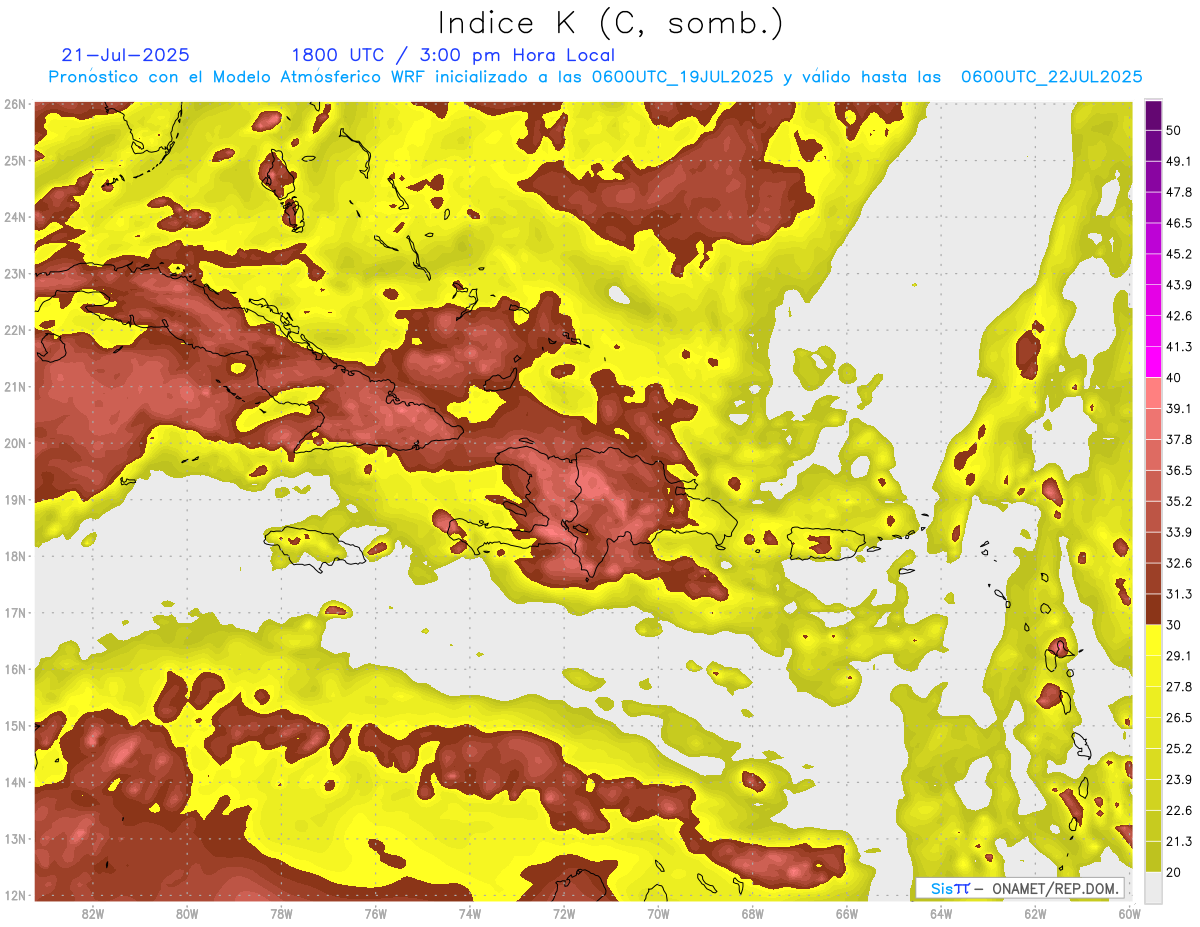Click the color scale value "49.1"
Image resolution: width=1200 pixels, height=927 pixels.
(1179, 161)
